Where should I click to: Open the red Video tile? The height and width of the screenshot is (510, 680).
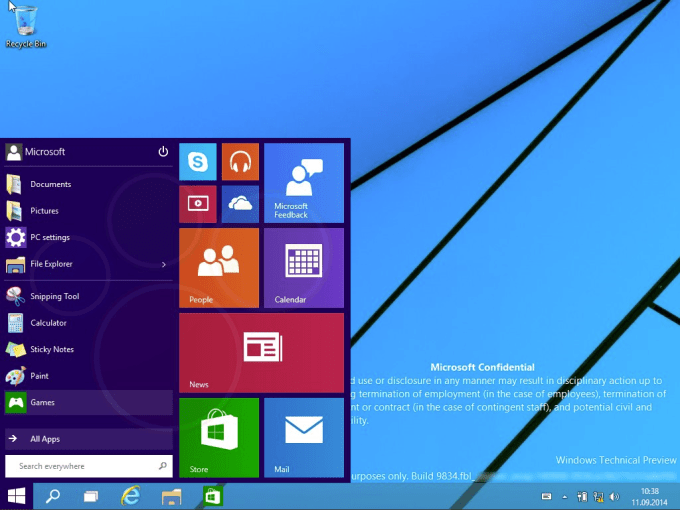click(198, 204)
